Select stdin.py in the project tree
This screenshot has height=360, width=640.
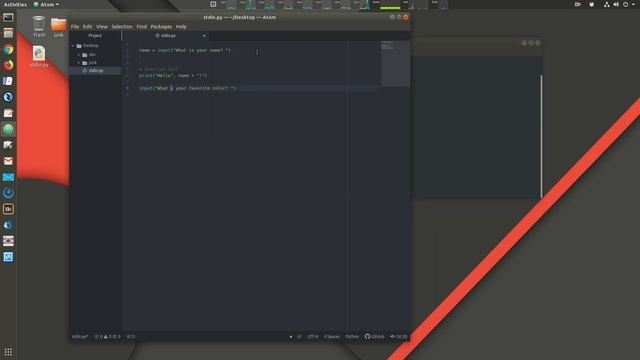[95, 71]
